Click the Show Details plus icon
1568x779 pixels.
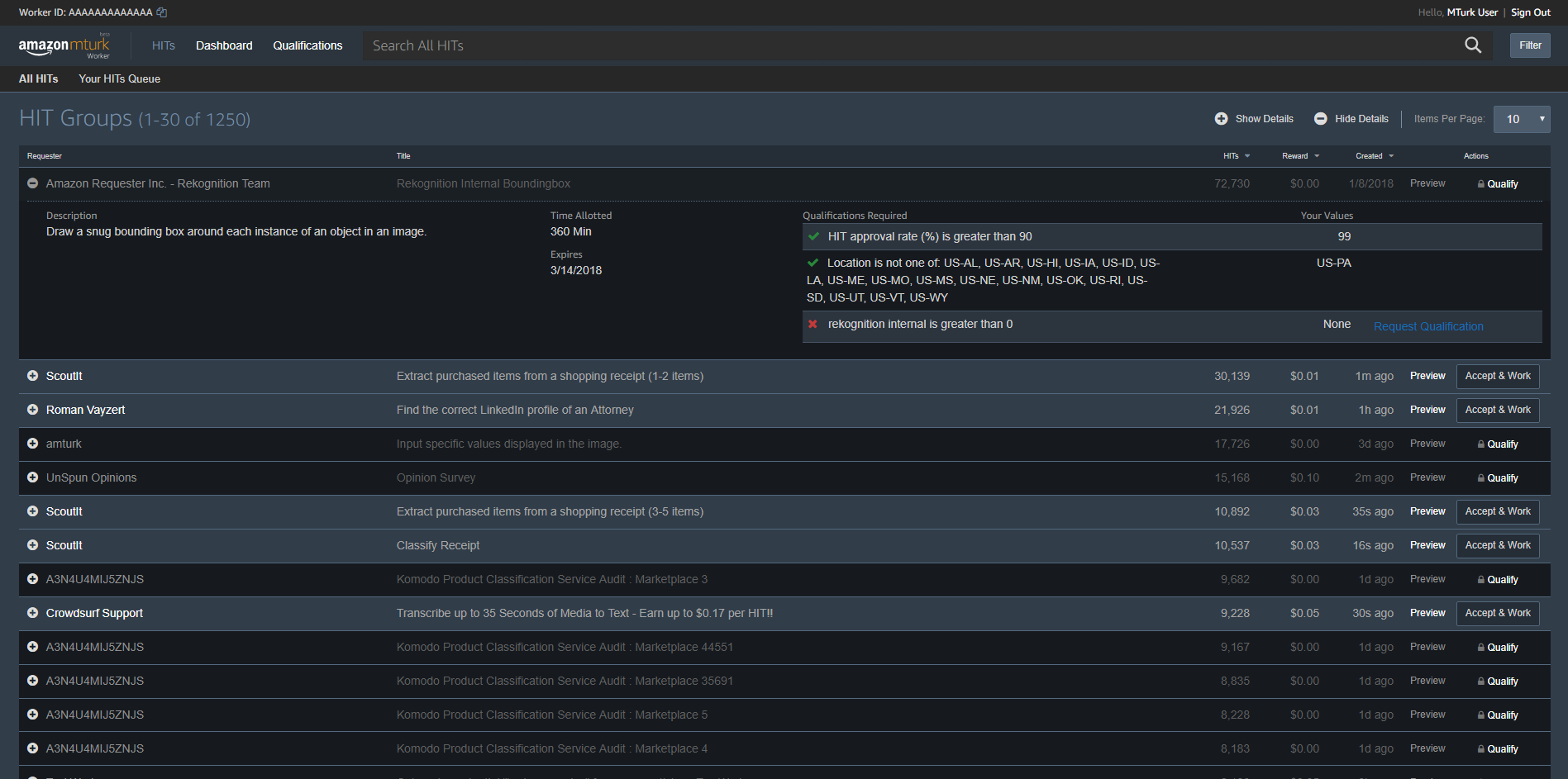(x=1222, y=118)
